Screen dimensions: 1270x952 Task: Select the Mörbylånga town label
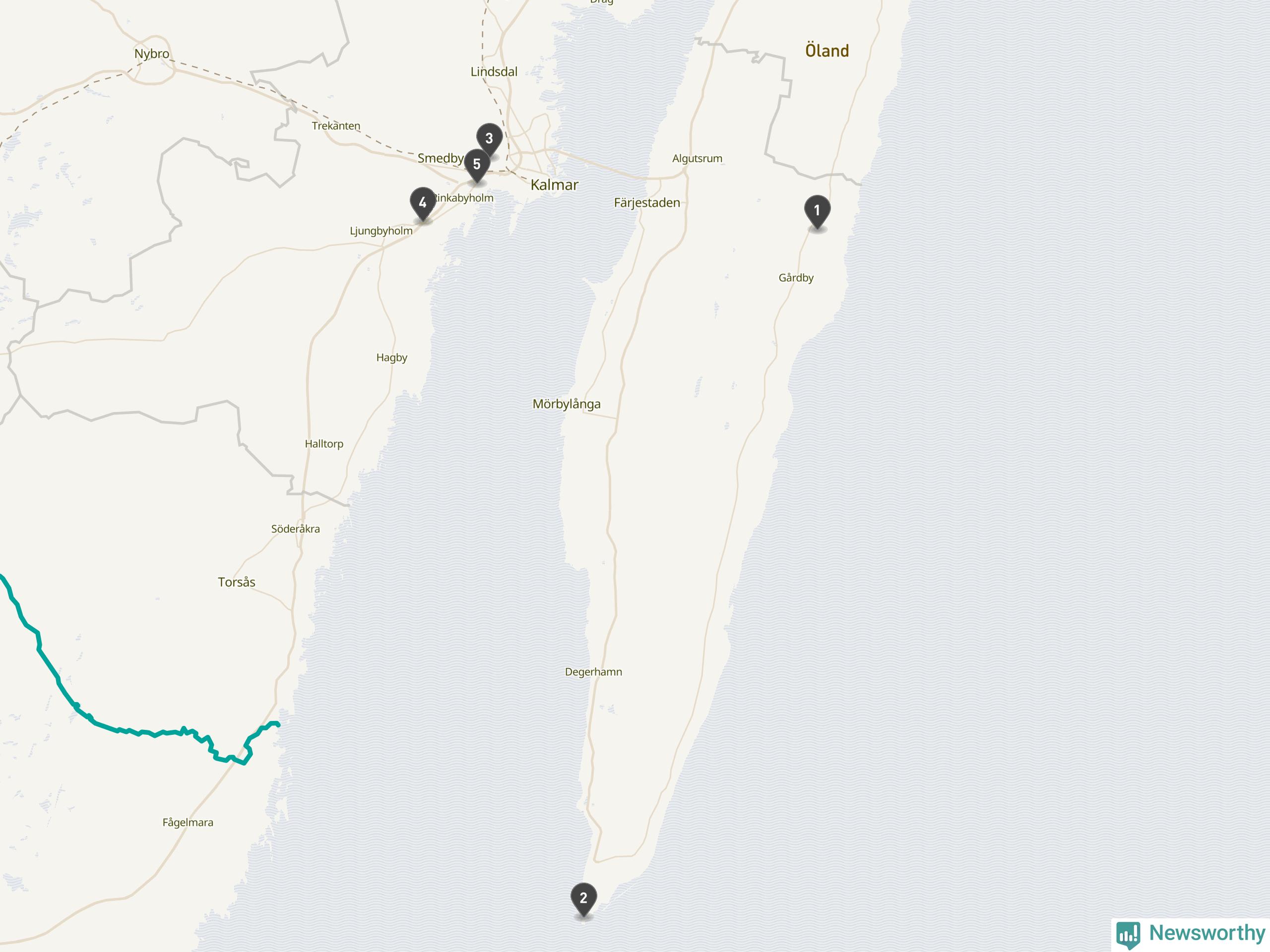pyautogui.click(x=567, y=404)
